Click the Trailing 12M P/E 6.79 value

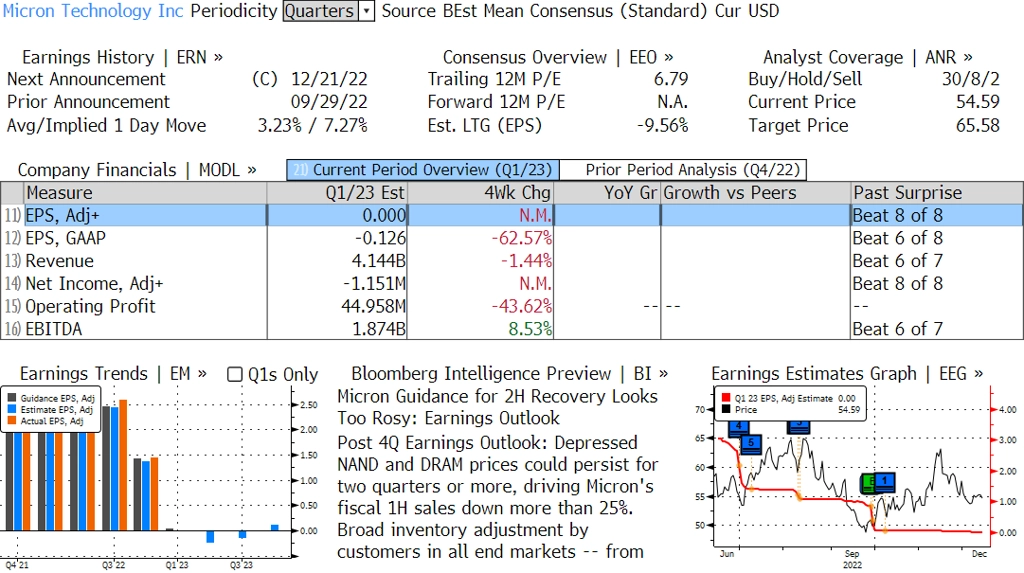671,79
